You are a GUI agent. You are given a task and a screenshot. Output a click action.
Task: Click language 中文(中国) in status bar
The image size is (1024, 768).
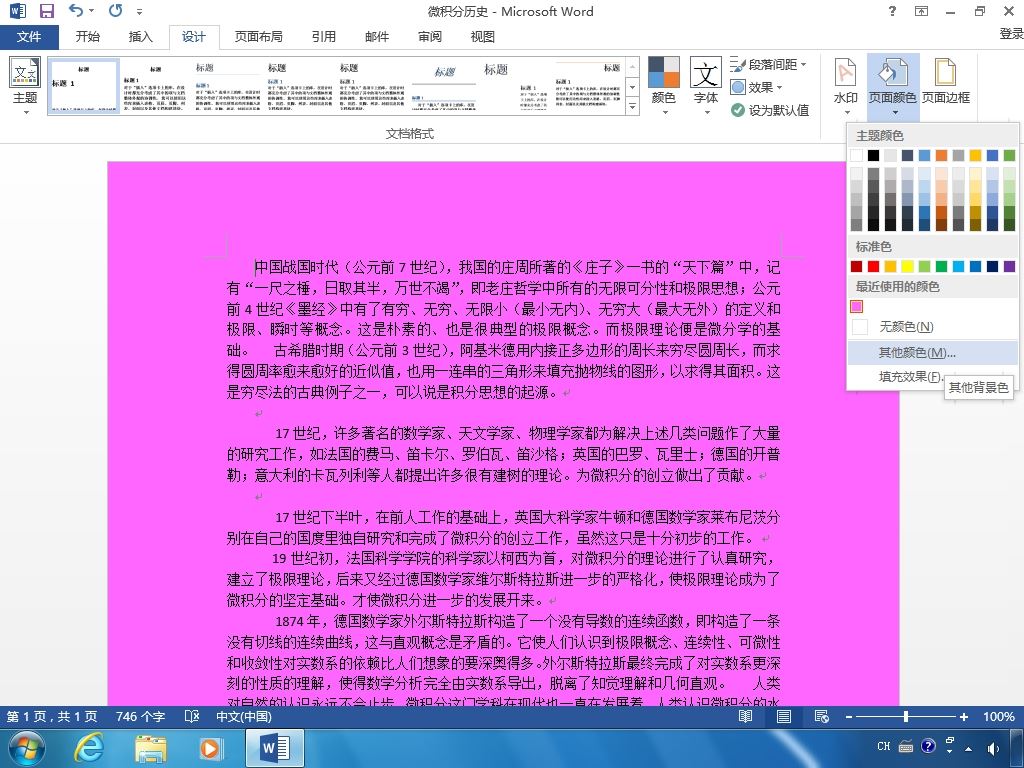244,716
